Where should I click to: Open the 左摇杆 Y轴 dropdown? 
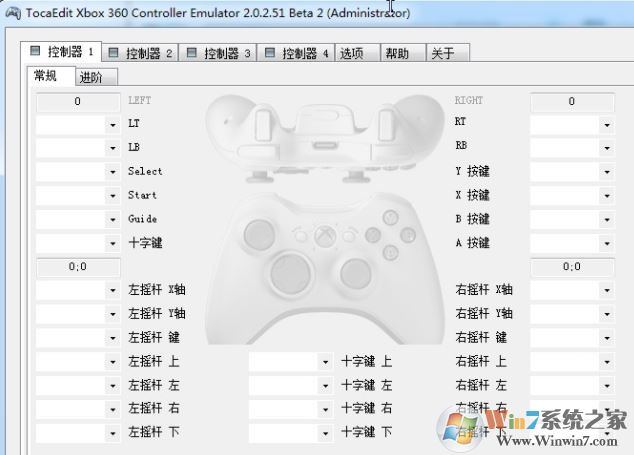pyautogui.click(x=78, y=314)
